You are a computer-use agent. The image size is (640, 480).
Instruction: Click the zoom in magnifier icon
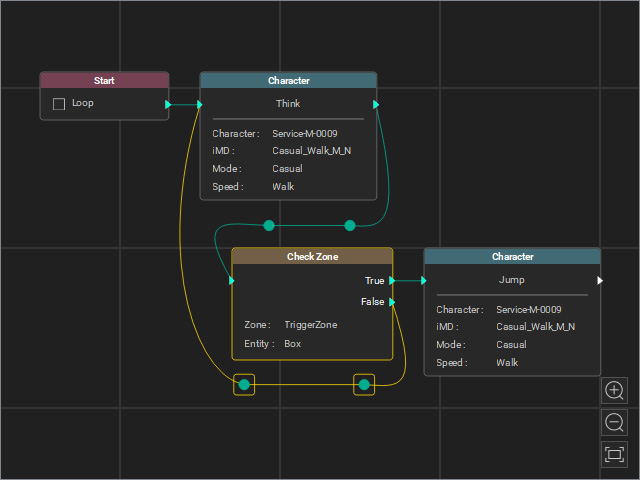614,391
